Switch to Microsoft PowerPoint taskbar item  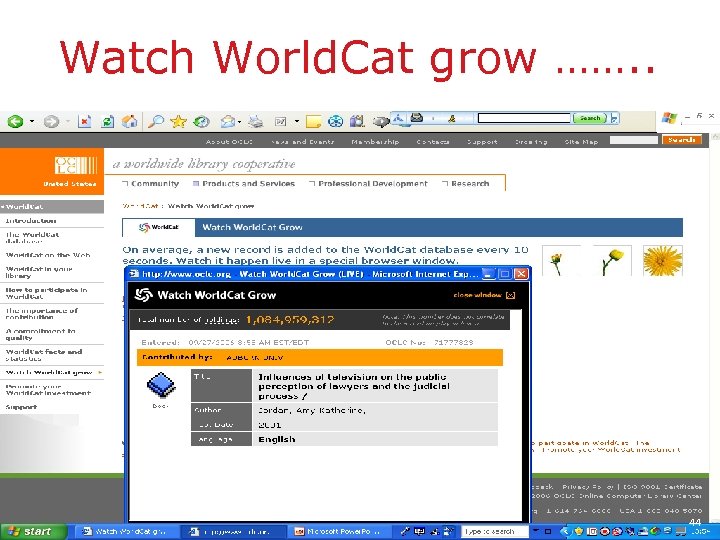pyautogui.click(x=337, y=532)
